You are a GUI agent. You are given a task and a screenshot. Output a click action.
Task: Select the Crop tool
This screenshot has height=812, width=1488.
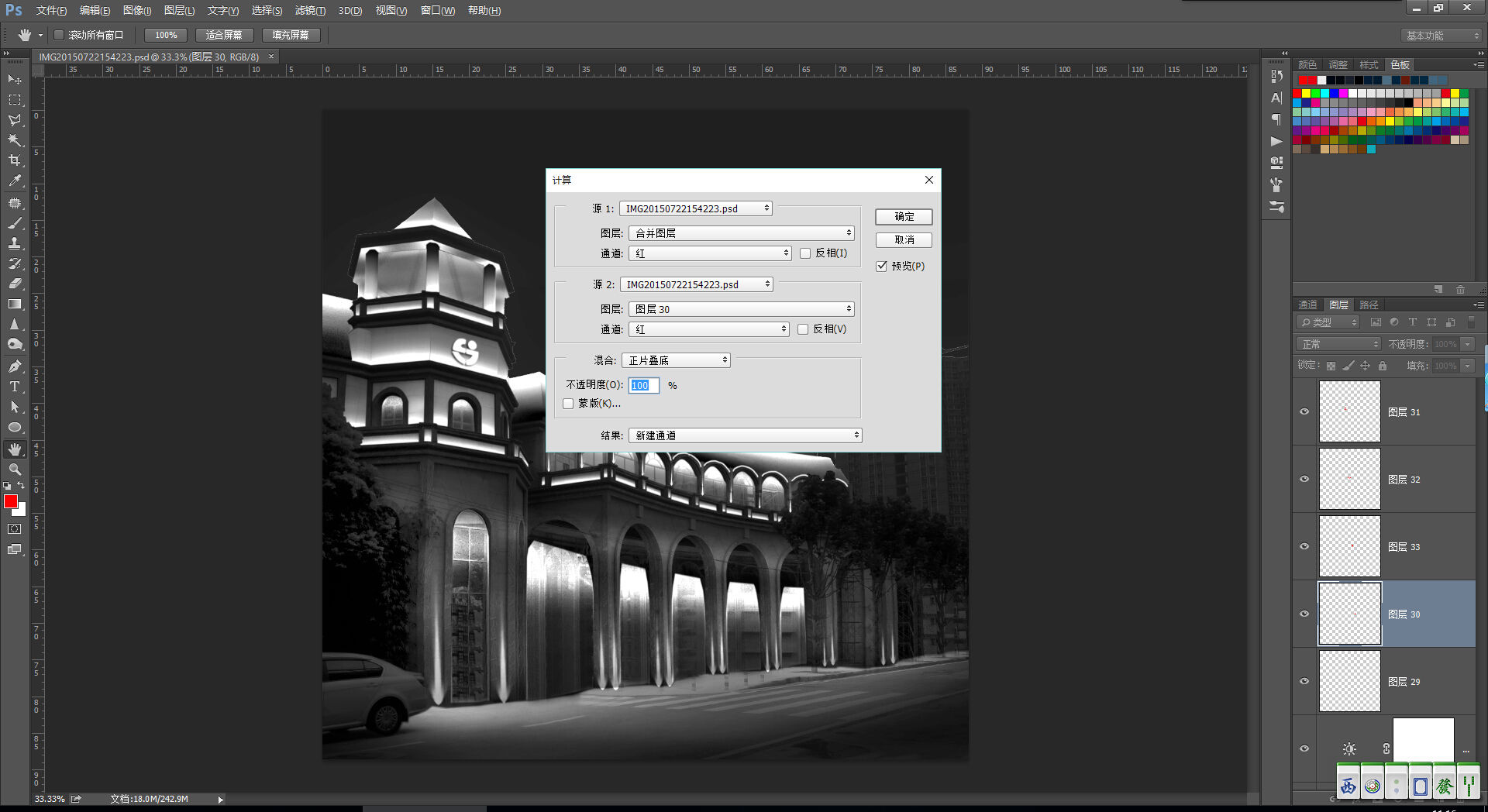pos(15,160)
